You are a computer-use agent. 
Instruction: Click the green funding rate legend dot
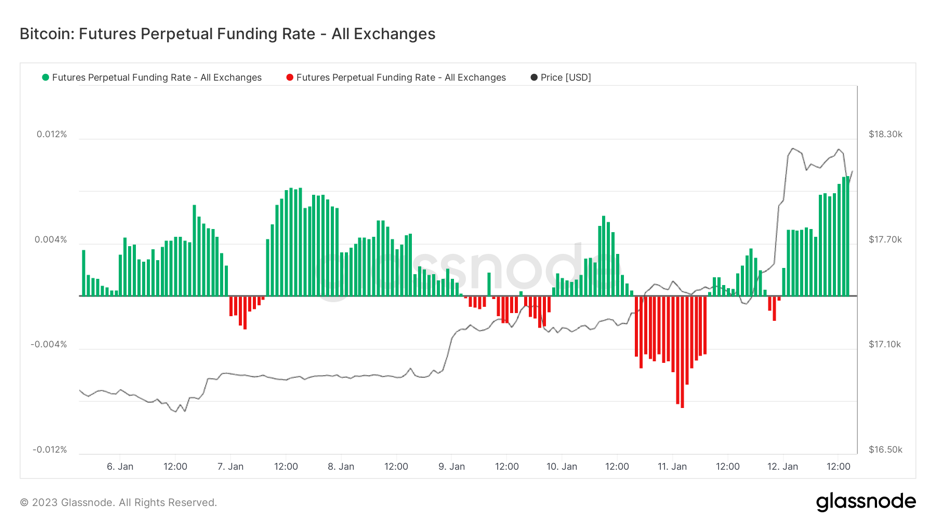coord(45,78)
